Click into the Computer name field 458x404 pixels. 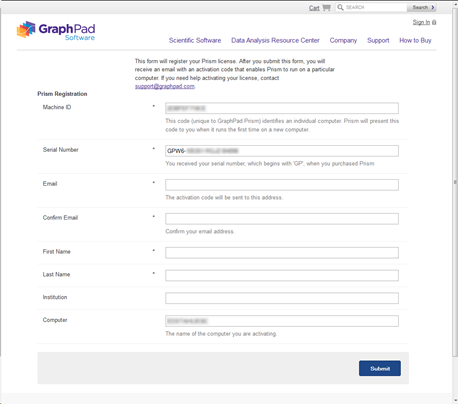pos(282,321)
